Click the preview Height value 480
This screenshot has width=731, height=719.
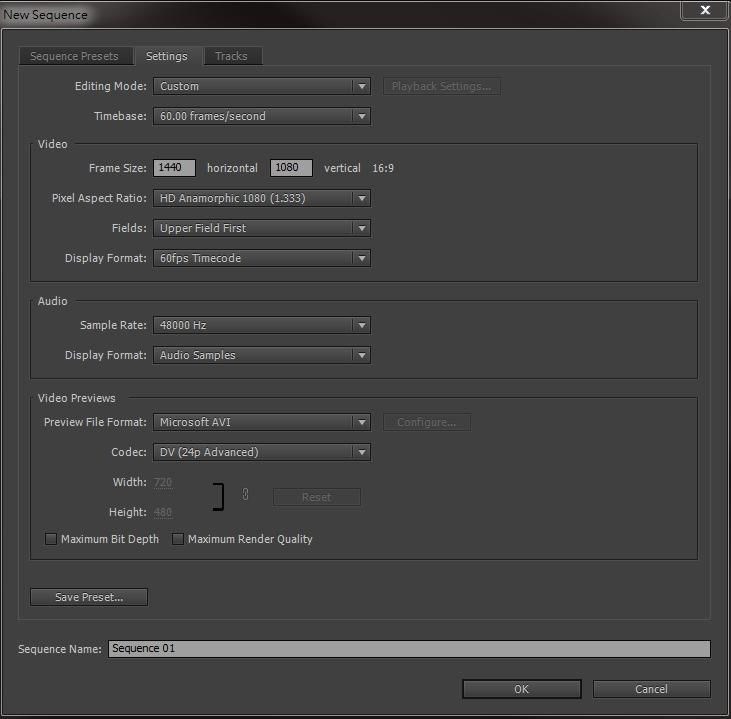(x=163, y=512)
